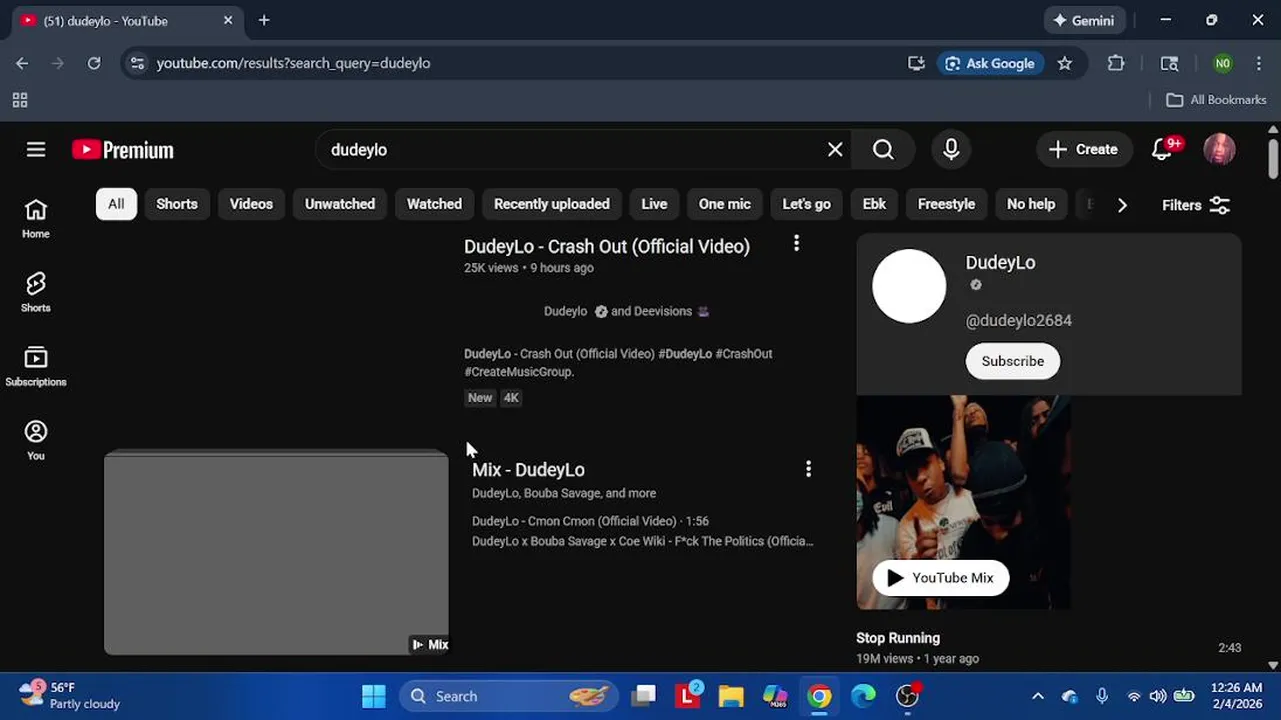Image resolution: width=1281 pixels, height=720 pixels.
Task: Select the Let's go chip
Action: tap(806, 204)
